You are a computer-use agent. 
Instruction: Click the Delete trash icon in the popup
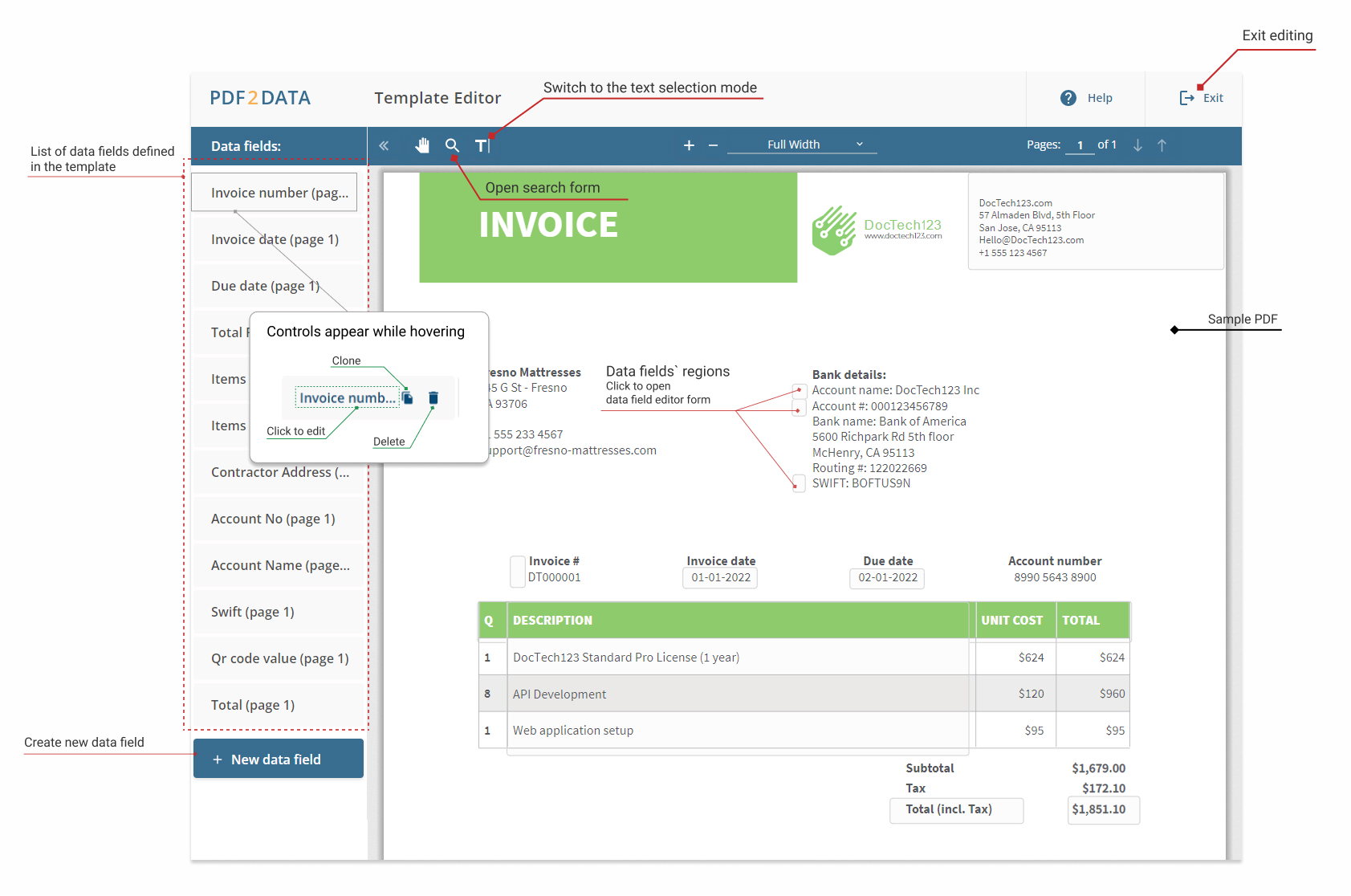(x=433, y=398)
